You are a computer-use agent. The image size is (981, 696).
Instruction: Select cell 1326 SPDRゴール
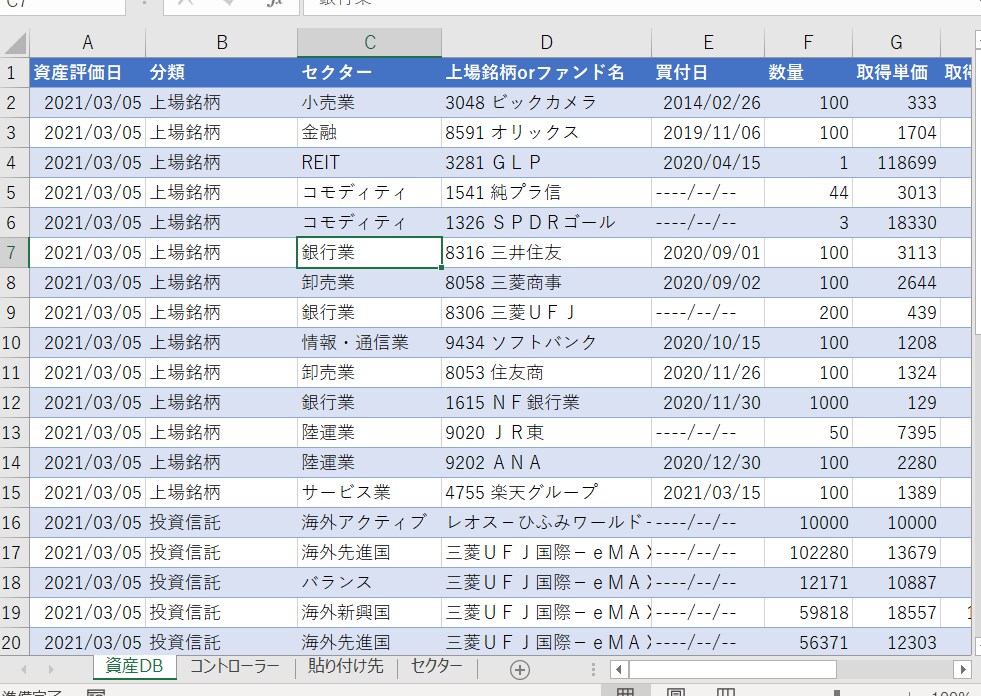(x=546, y=223)
